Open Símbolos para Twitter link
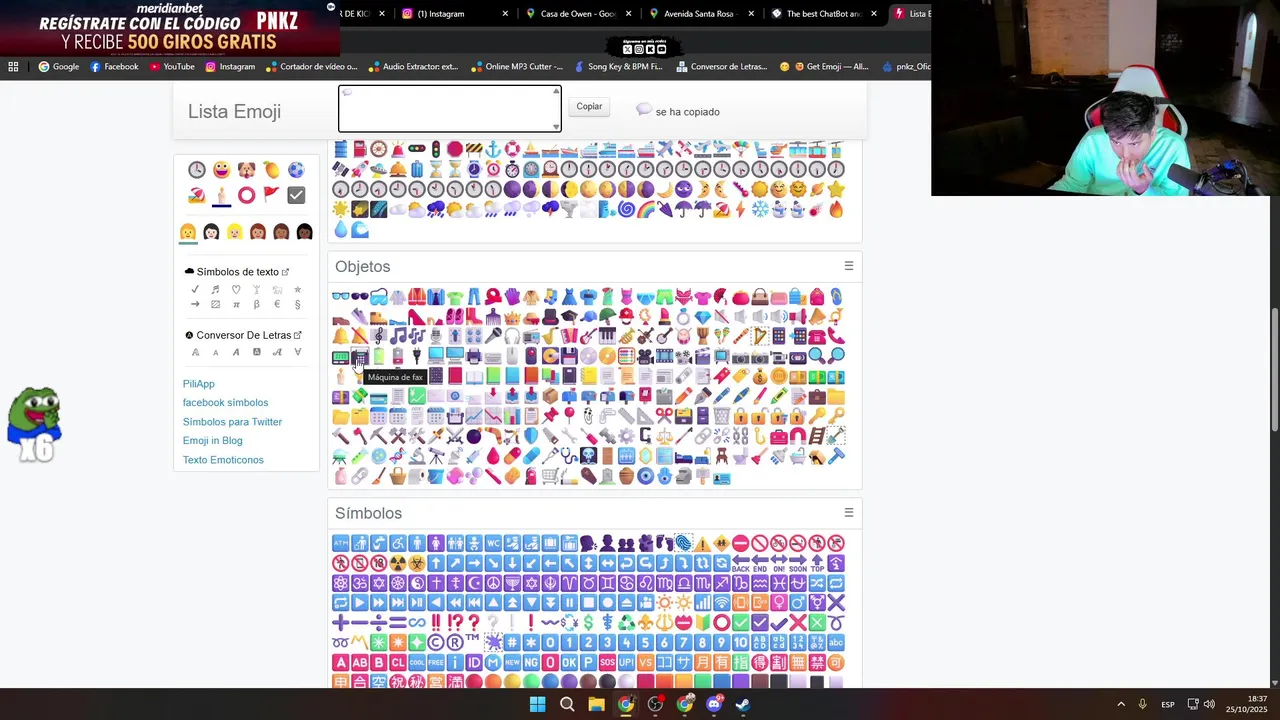Image resolution: width=1280 pixels, height=720 pixels. pyautogui.click(x=232, y=422)
